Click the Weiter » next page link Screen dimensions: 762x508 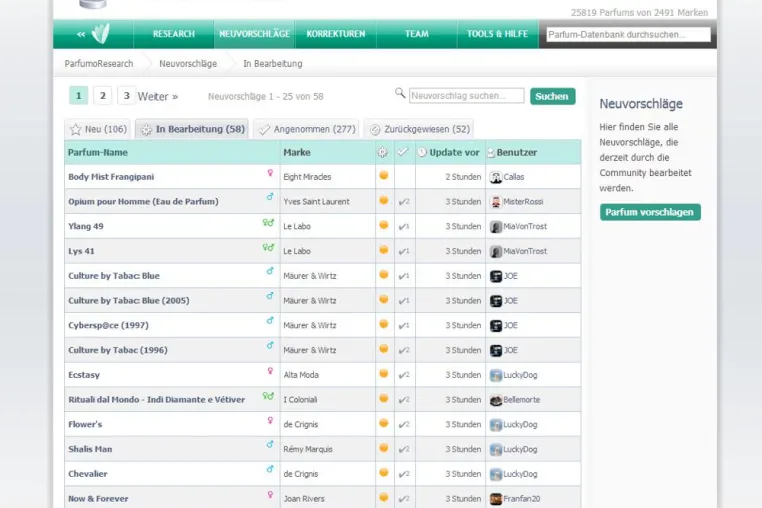coord(158,96)
